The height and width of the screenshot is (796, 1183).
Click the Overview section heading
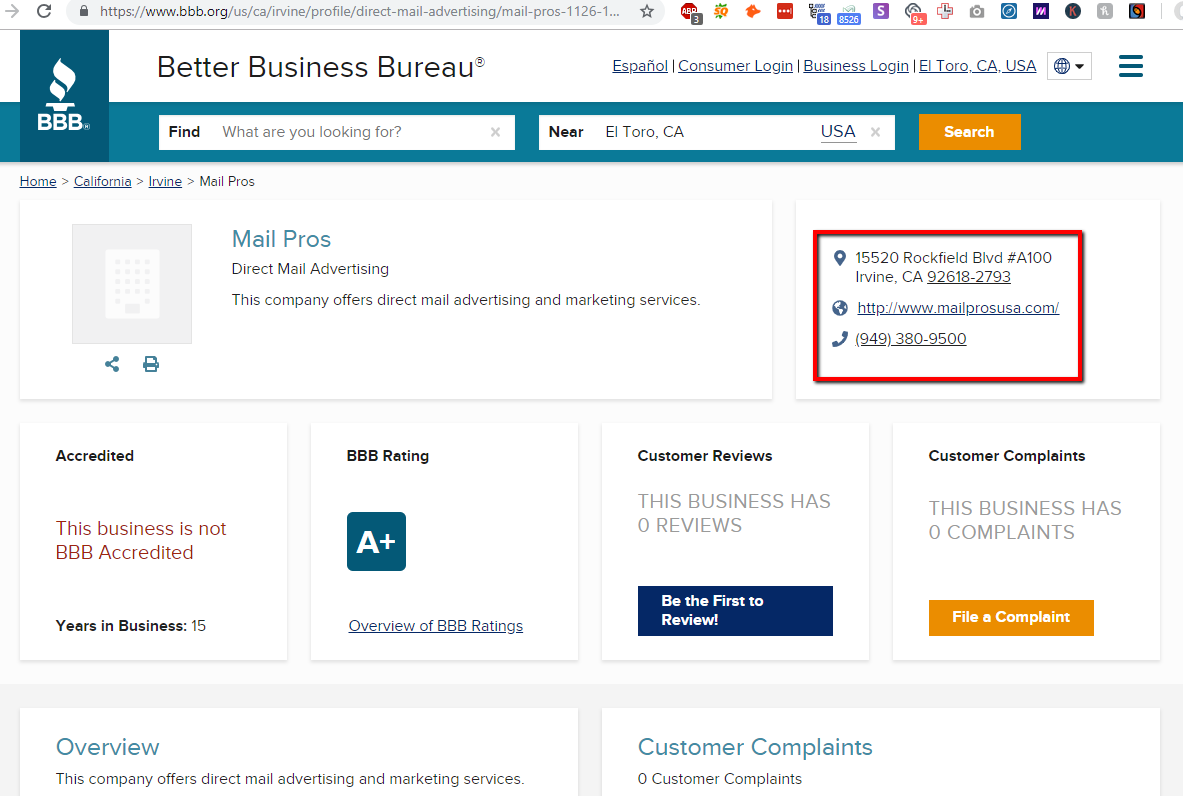click(x=108, y=746)
